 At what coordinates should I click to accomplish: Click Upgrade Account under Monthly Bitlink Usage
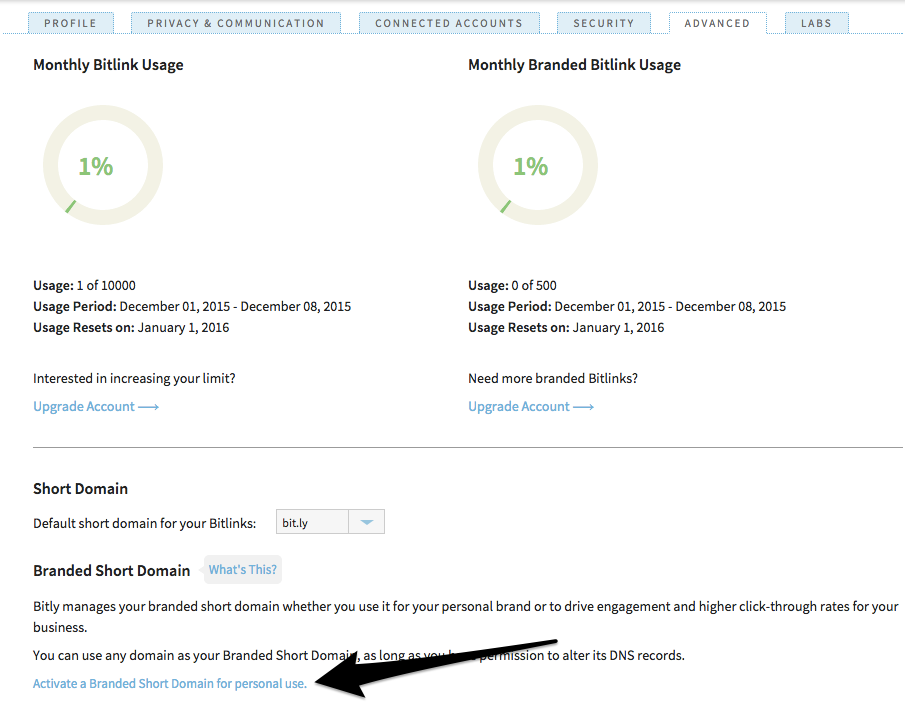click(96, 406)
